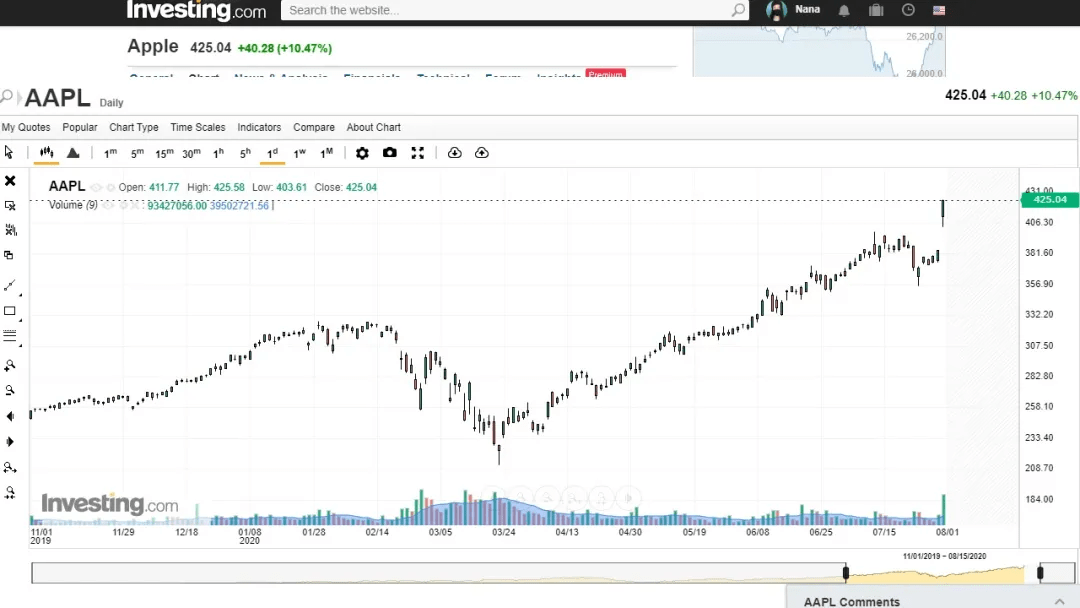The image size is (1080, 608).
Task: Select the arrow cursor tool
Action: [x=9, y=152]
